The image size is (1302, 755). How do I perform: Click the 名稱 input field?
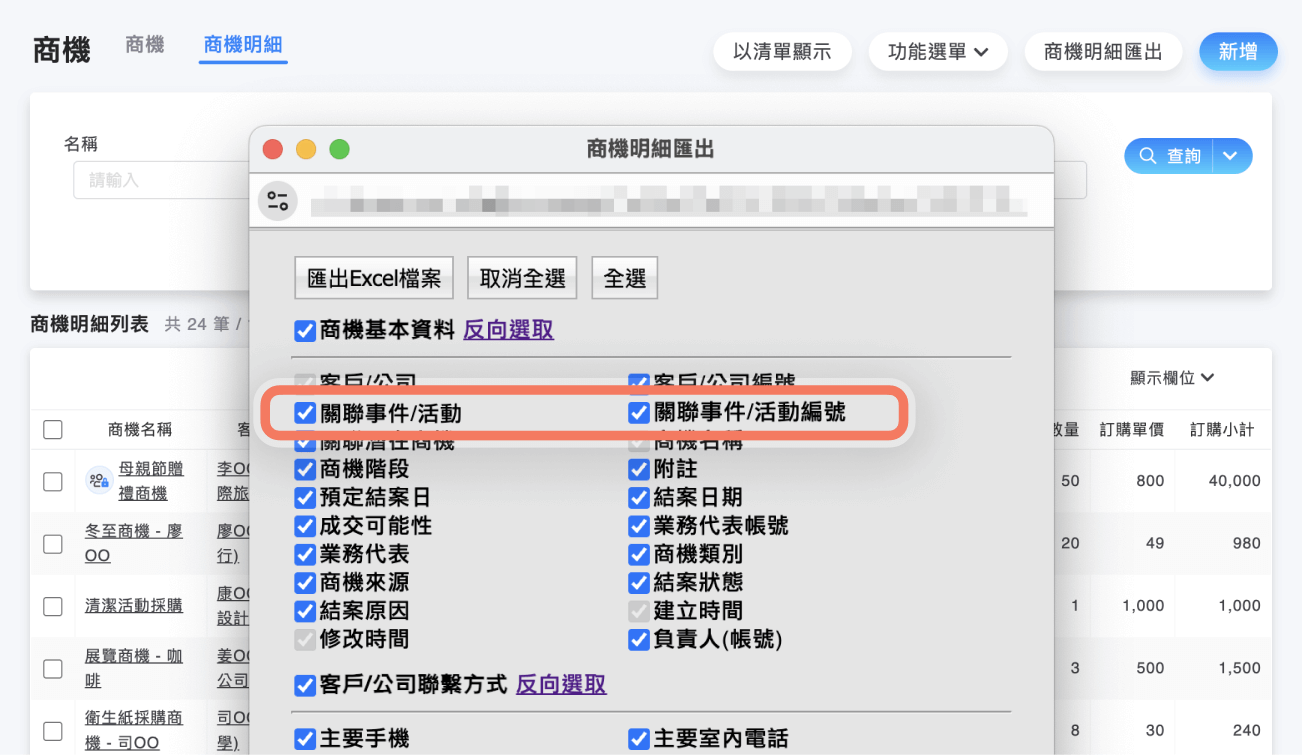tap(160, 180)
